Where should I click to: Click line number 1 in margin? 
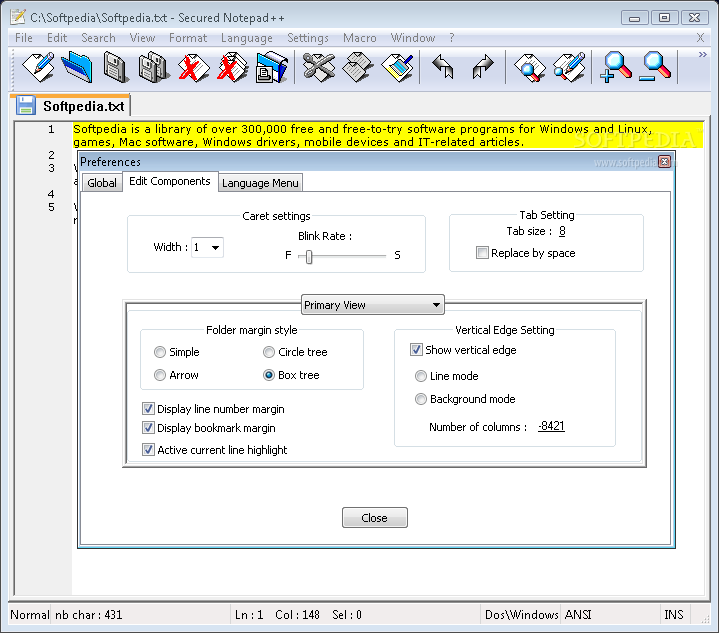(51, 129)
